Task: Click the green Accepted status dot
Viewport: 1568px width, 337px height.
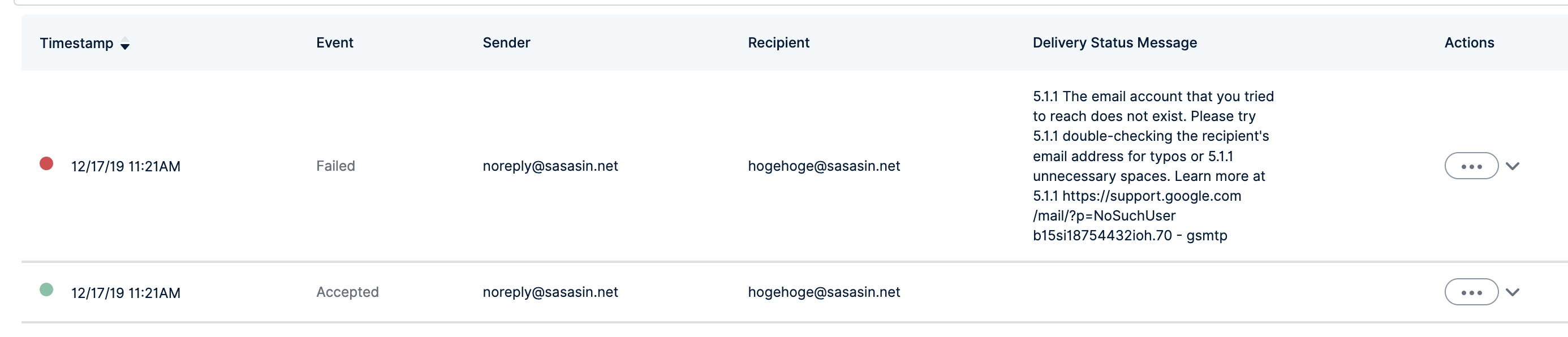Action: (x=46, y=290)
